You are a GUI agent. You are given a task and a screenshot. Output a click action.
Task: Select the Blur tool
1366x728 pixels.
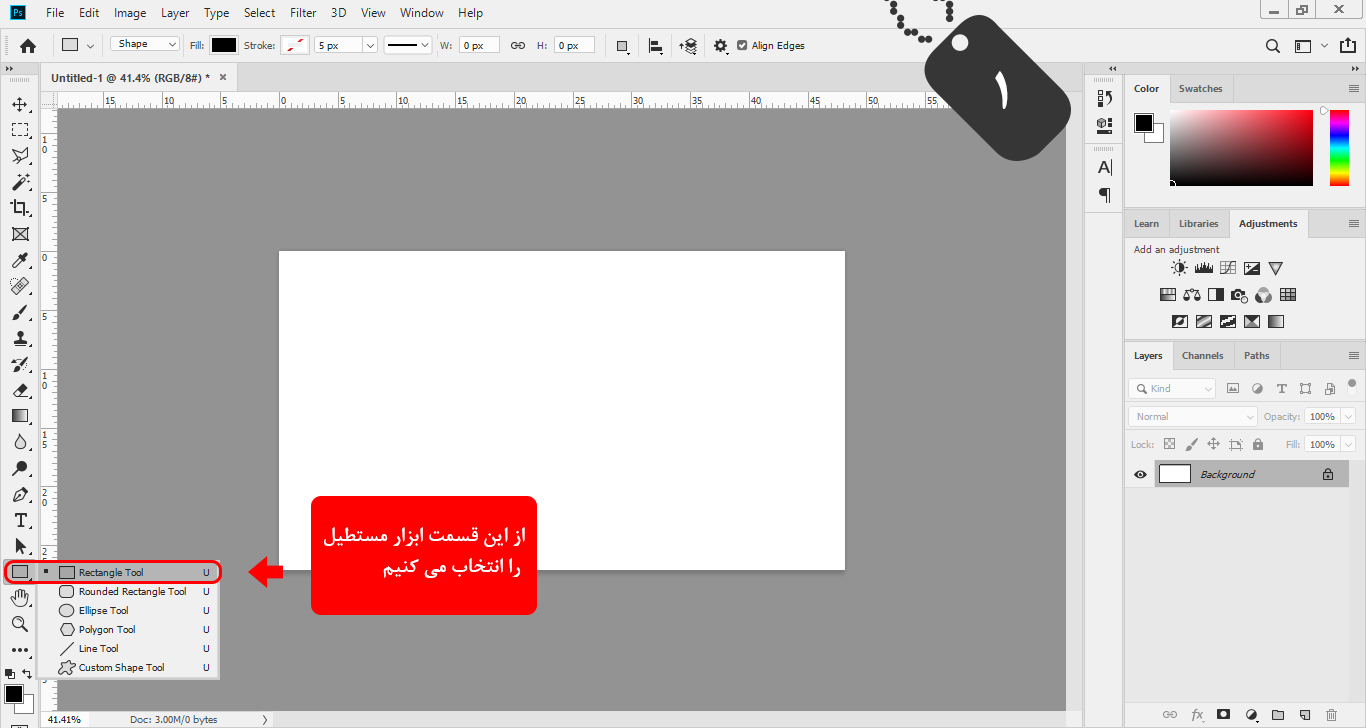(20, 442)
